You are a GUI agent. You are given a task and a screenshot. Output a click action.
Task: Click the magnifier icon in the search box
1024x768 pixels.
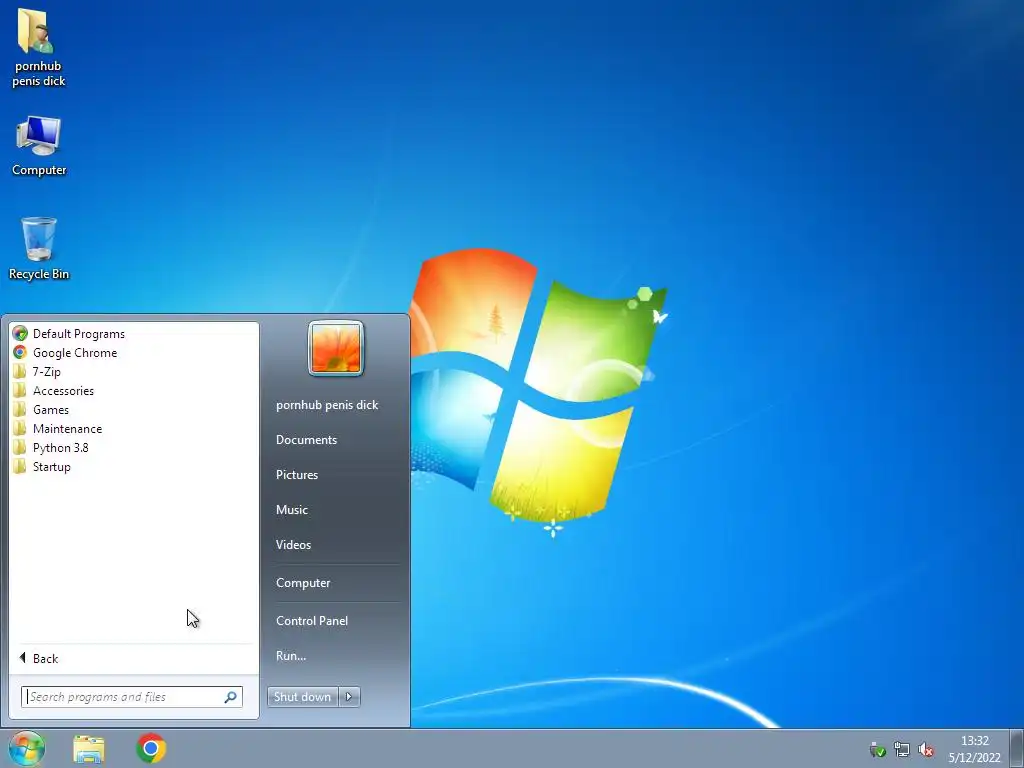[231, 697]
